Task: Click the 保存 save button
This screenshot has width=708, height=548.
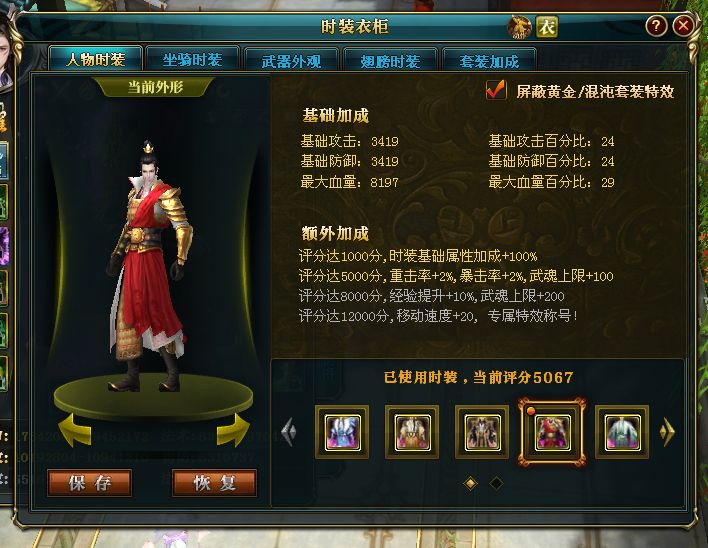Action: pos(89,483)
